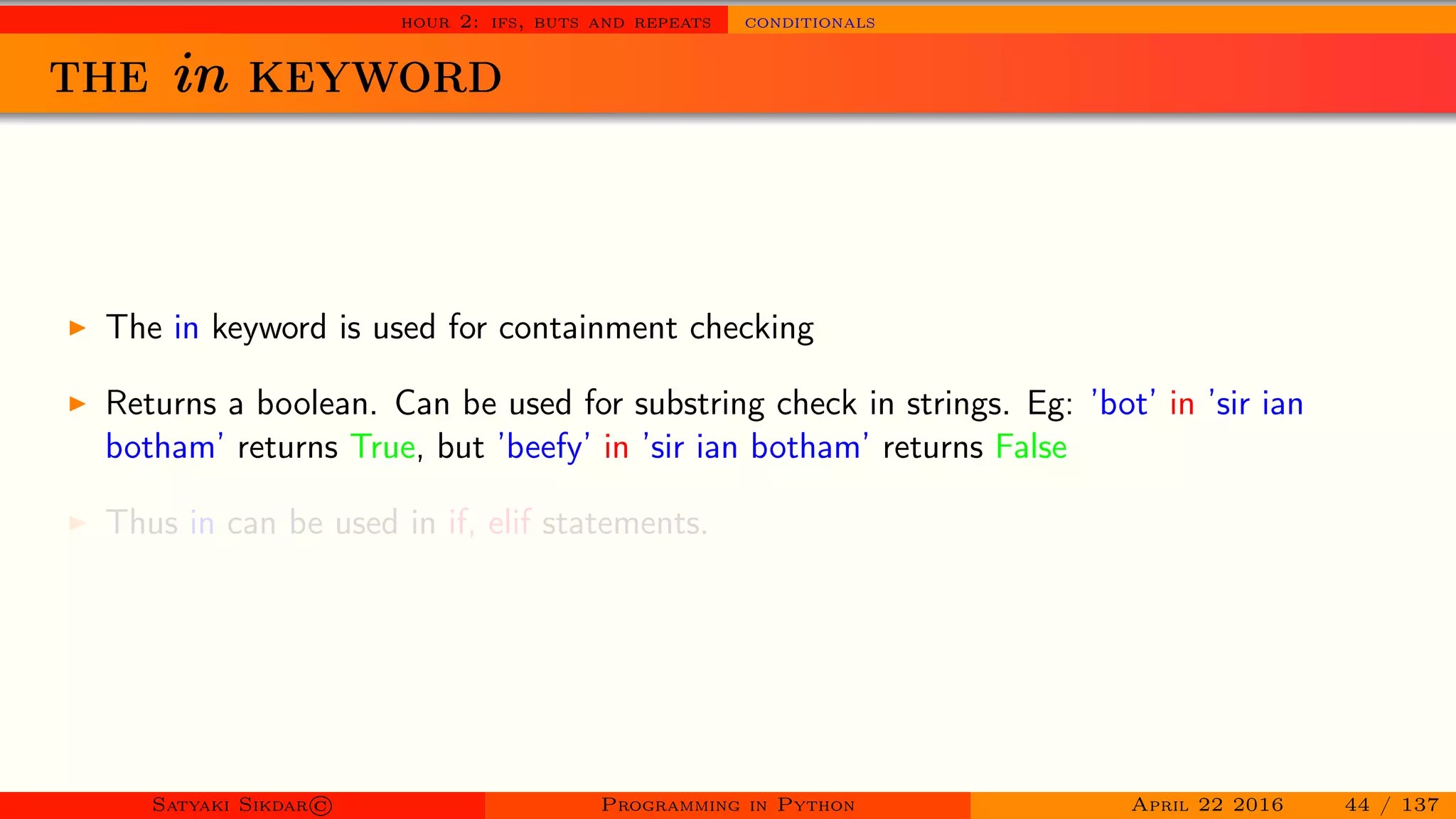Select the first bullet text about containment checking
This screenshot has width=1456, height=819.
(x=460, y=328)
